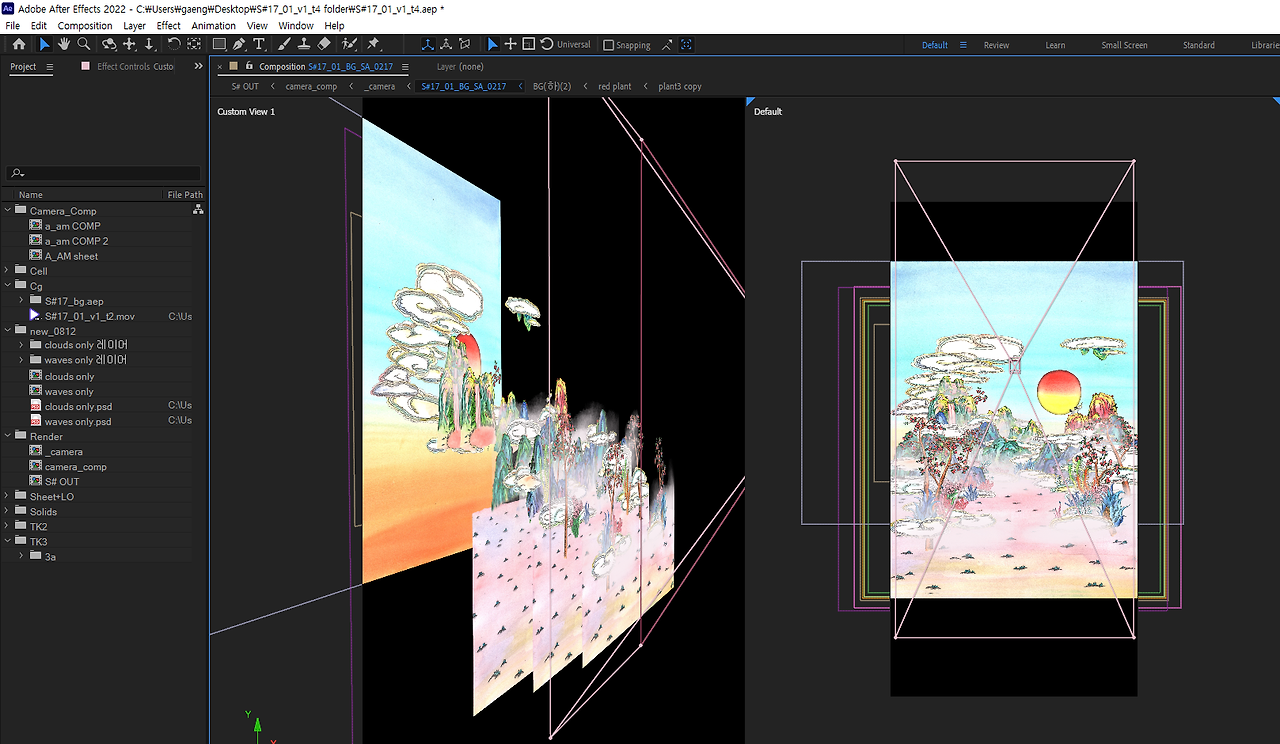
Task: Select the Pen tool
Action: (x=239, y=44)
